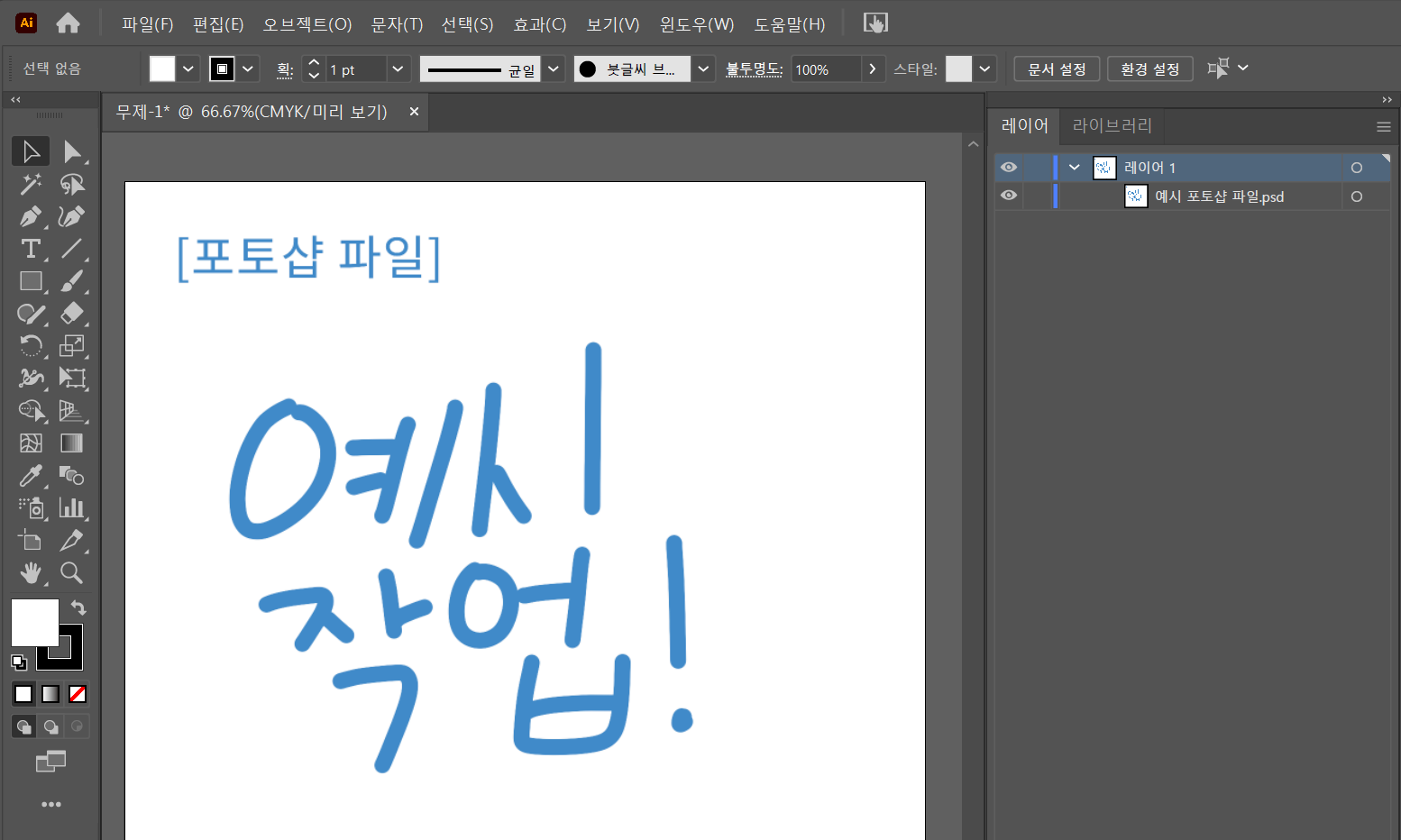
Task: Open the stroke weight dropdown
Action: (397, 68)
